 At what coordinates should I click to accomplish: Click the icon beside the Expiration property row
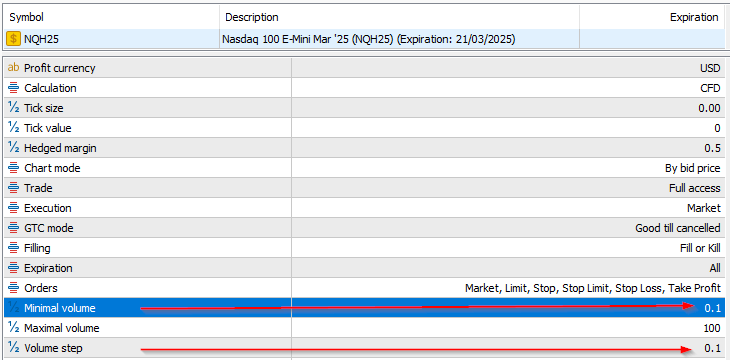tap(14, 268)
